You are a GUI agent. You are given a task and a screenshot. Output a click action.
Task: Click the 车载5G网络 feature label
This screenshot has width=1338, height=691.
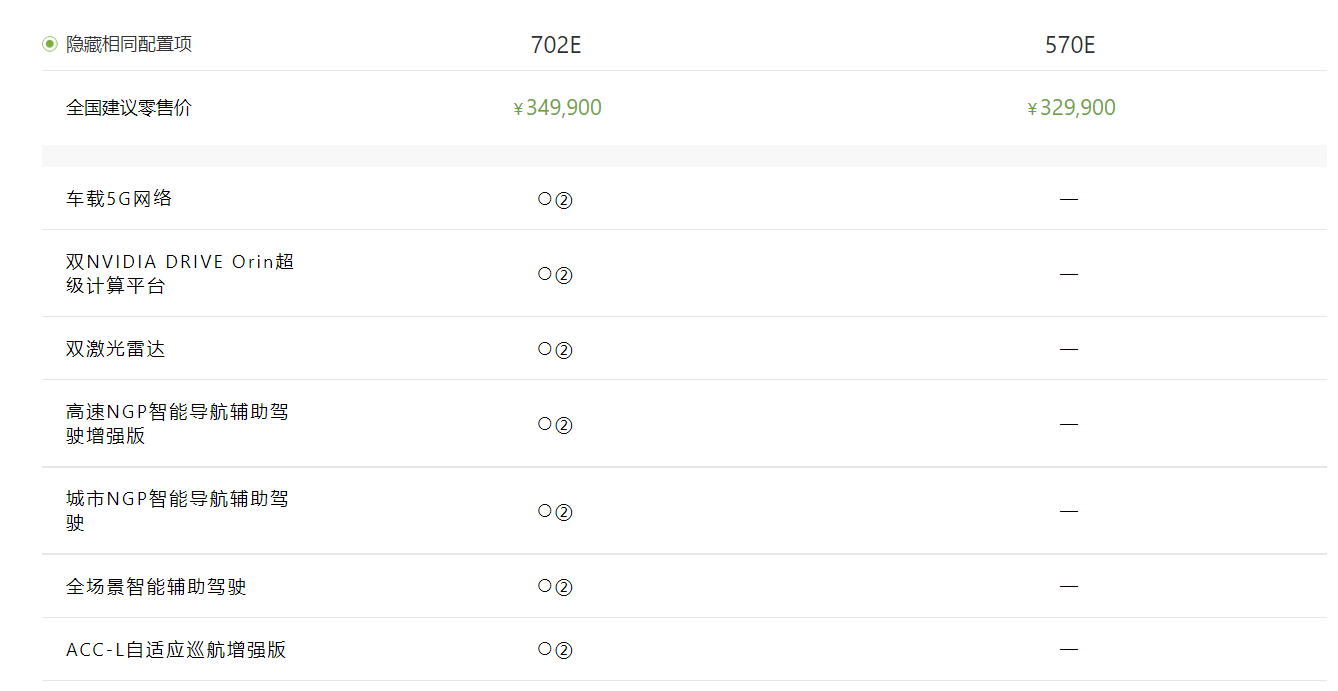click(x=119, y=199)
